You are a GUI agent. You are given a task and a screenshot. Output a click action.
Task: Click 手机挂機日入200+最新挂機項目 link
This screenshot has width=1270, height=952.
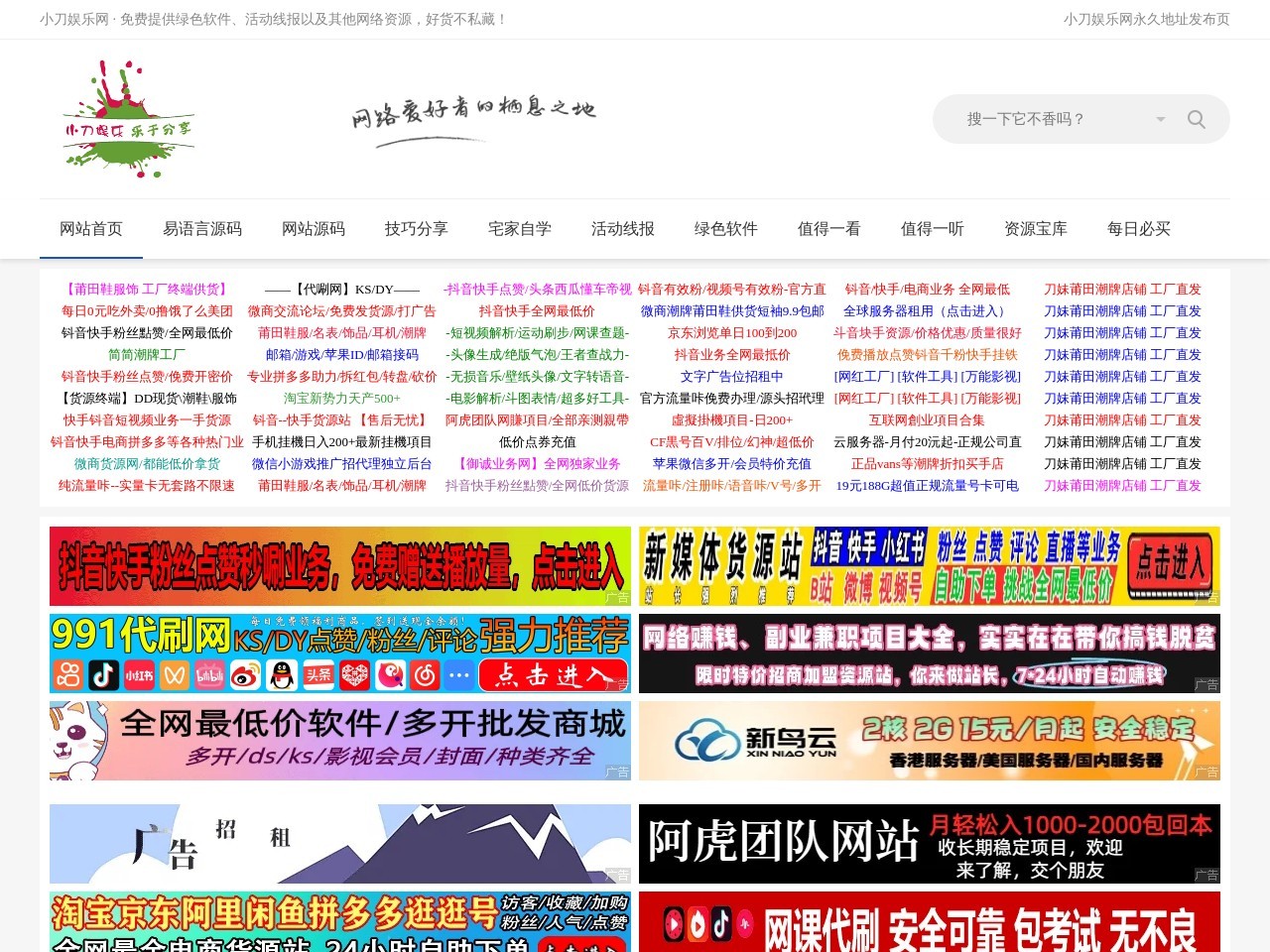(342, 442)
